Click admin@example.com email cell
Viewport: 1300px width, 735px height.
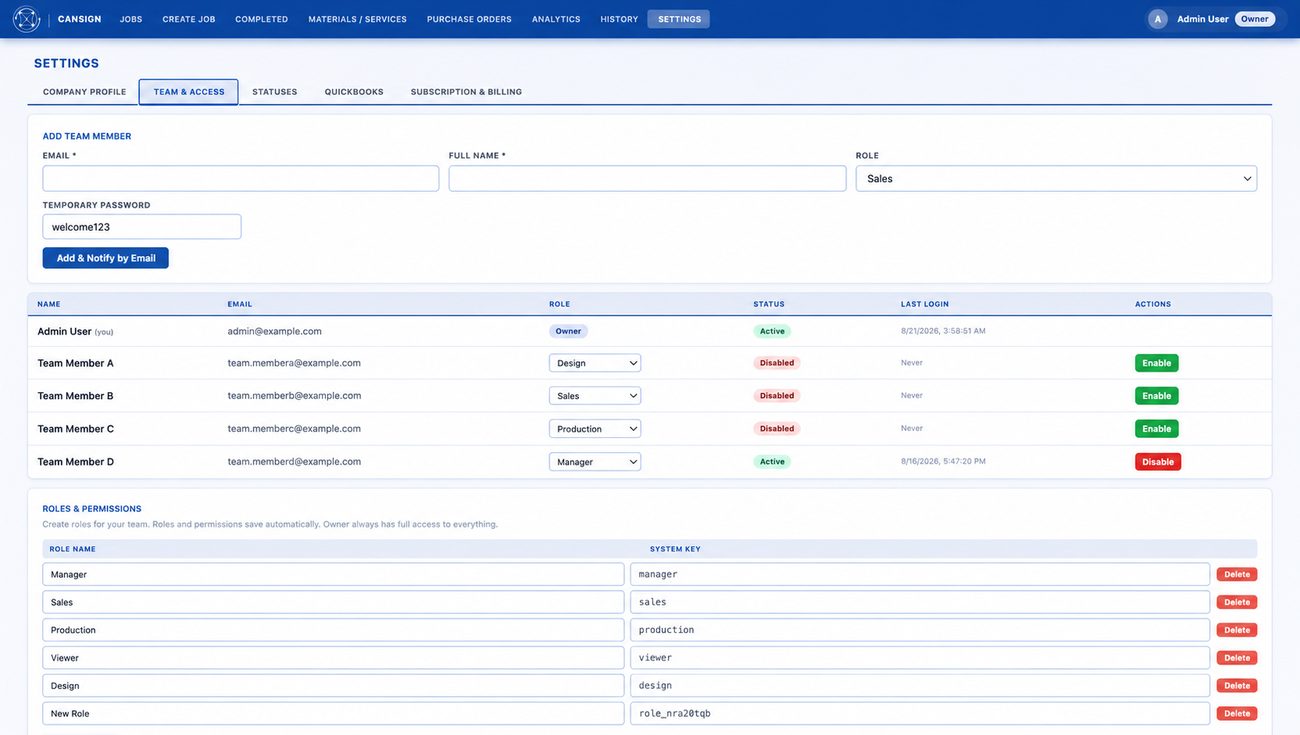pos(275,331)
